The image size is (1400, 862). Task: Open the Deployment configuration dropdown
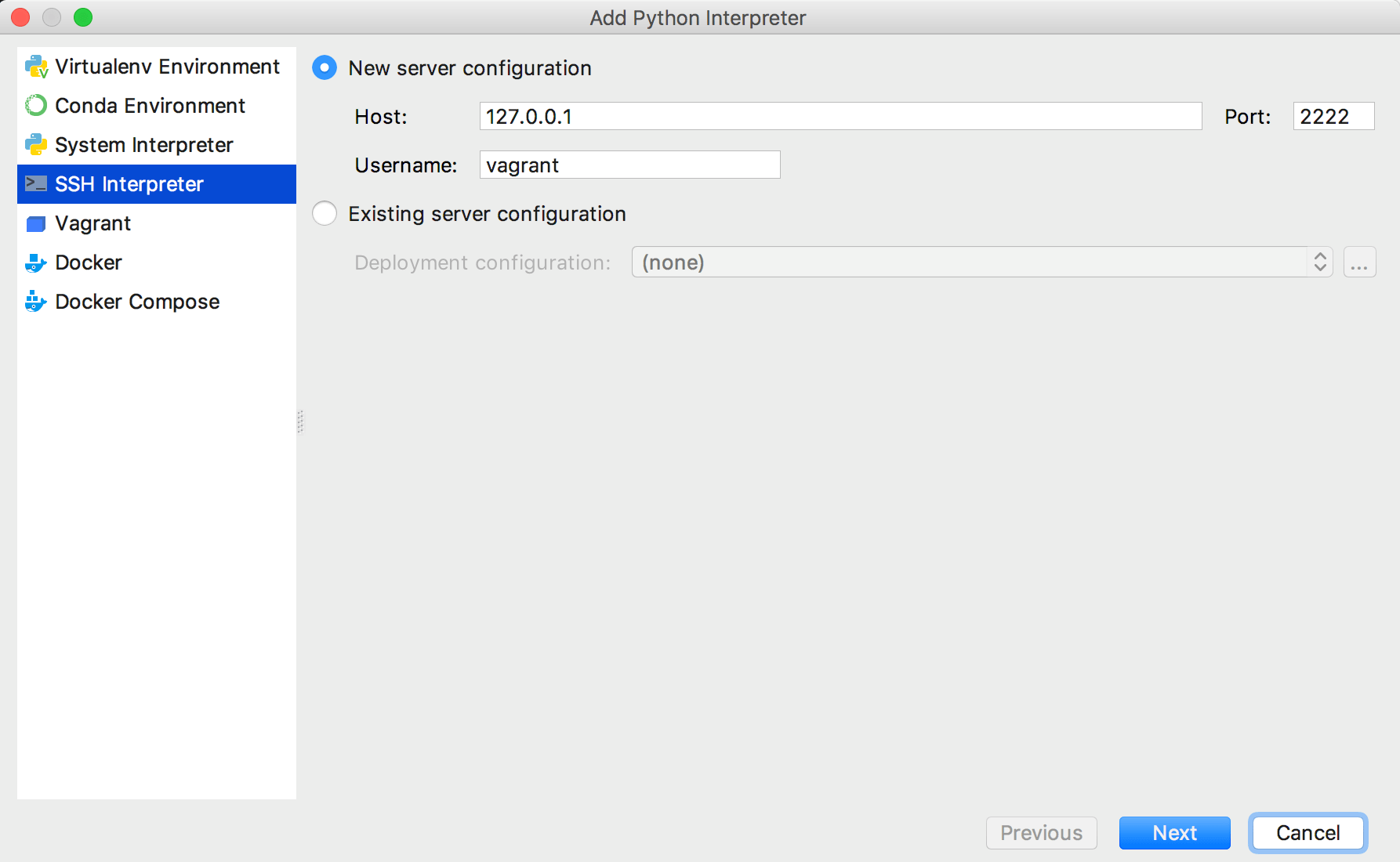tap(980, 262)
